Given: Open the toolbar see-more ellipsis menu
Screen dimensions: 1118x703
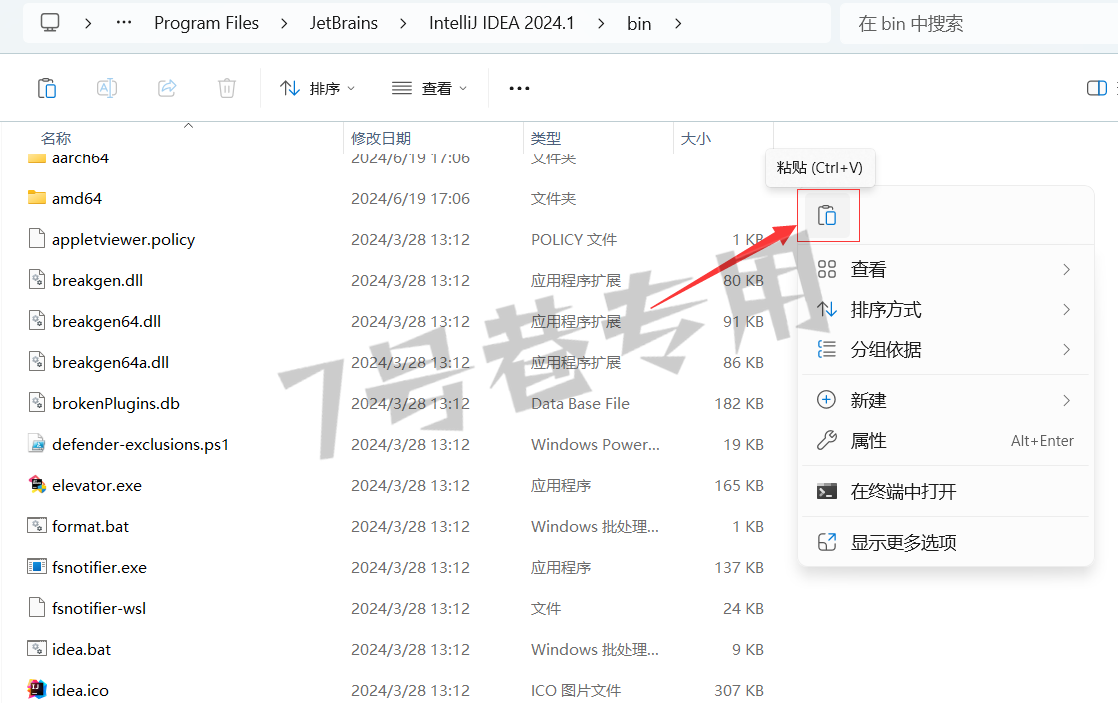Looking at the screenshot, I should tap(519, 88).
